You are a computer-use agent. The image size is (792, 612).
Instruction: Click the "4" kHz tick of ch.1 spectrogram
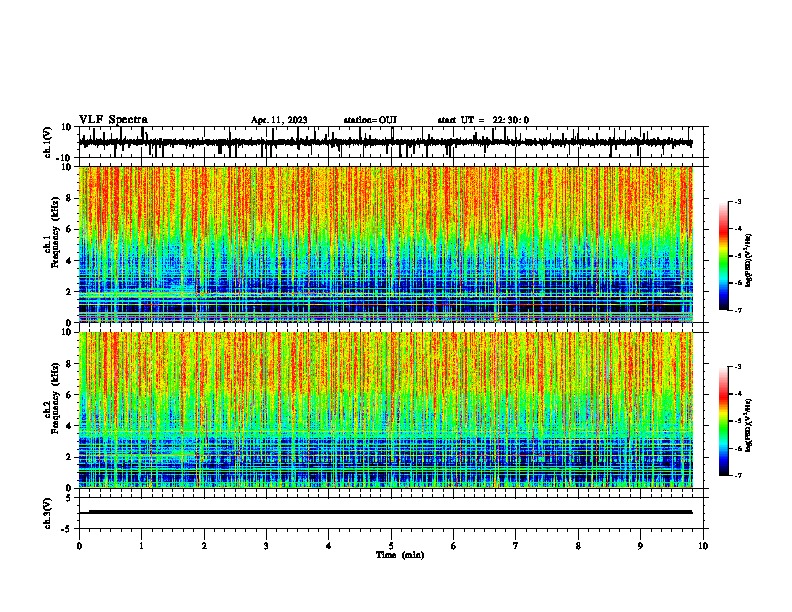pos(69,261)
